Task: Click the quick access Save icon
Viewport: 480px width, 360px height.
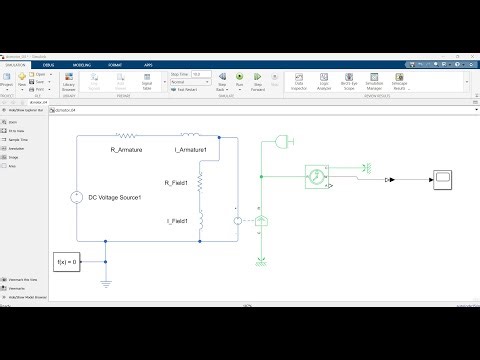Action: tap(412, 64)
